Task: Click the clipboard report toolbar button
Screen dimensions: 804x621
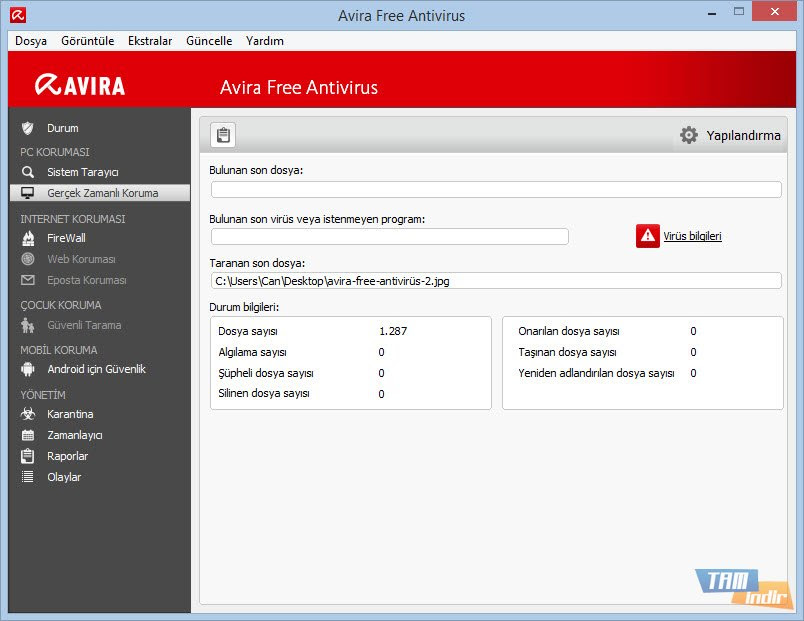Action: point(223,135)
